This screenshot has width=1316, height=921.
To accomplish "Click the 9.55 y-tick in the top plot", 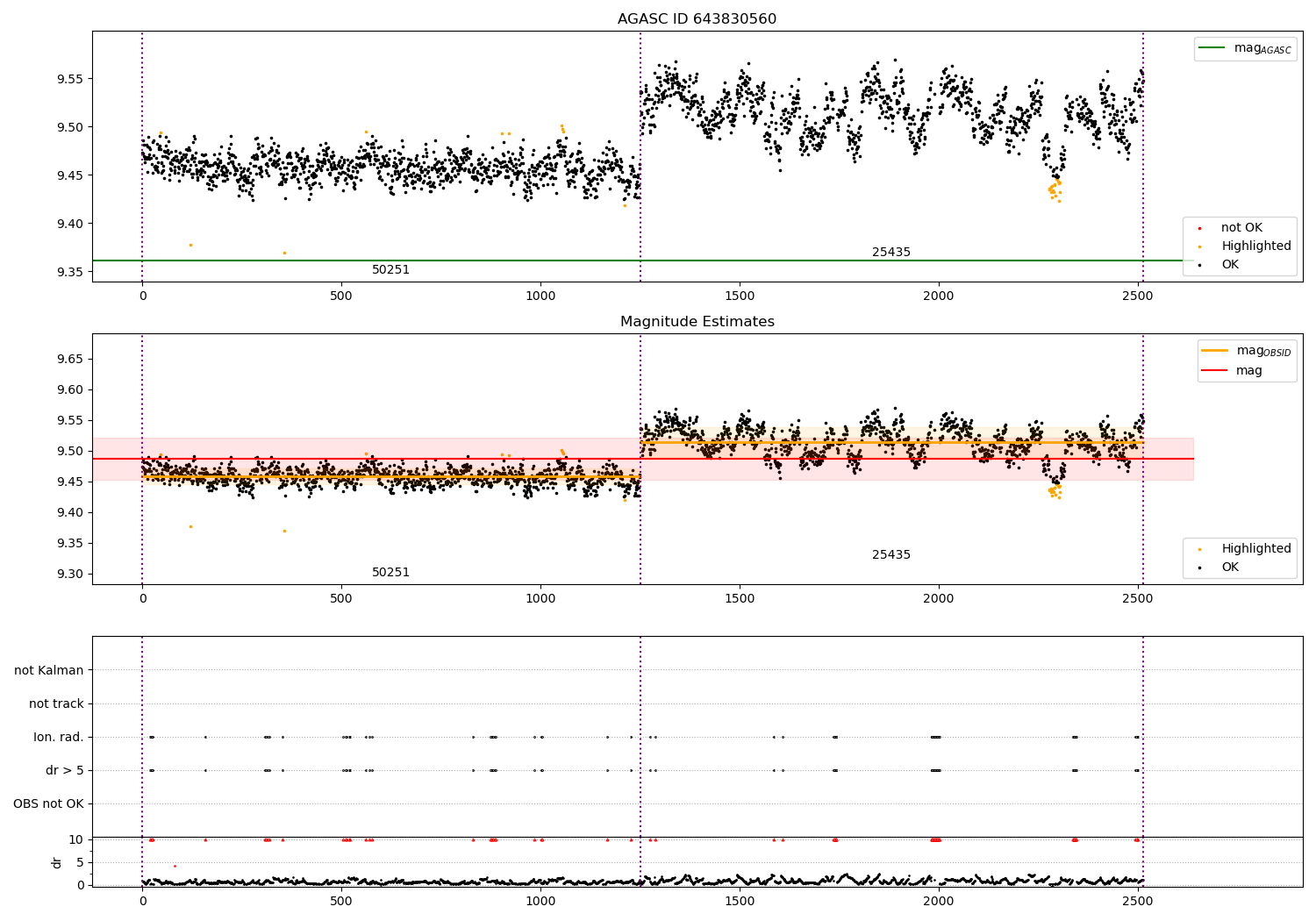I will coord(69,79).
